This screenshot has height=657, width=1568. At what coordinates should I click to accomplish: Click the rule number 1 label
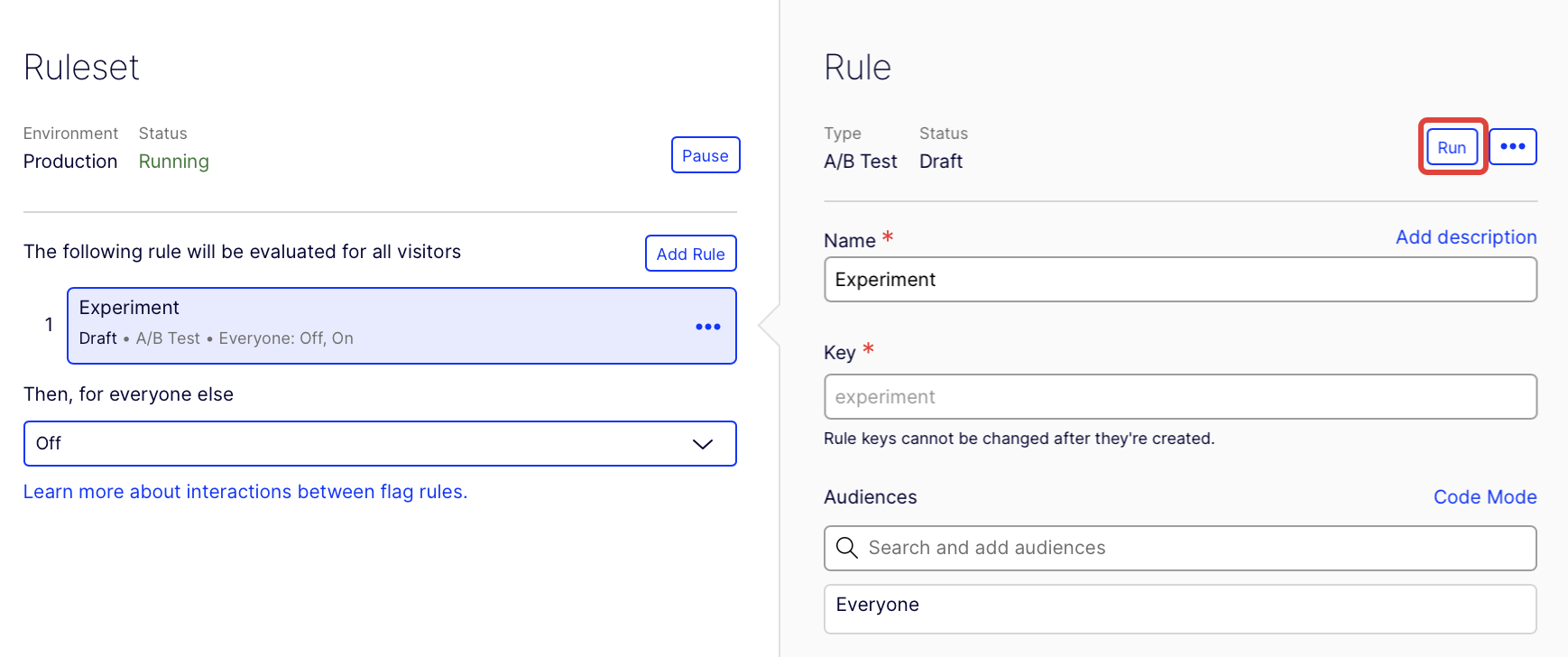[x=49, y=325]
